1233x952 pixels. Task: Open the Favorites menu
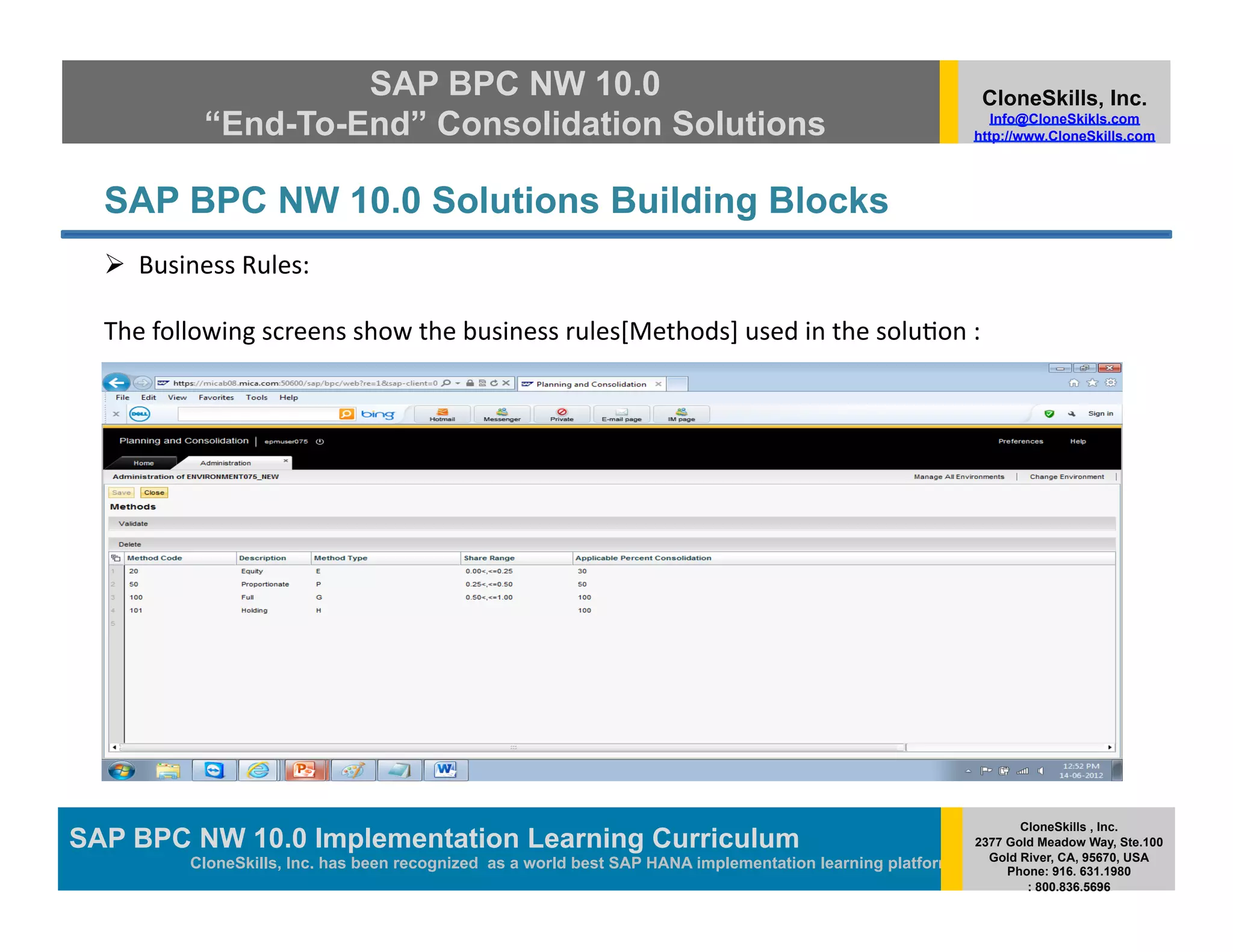[216, 398]
